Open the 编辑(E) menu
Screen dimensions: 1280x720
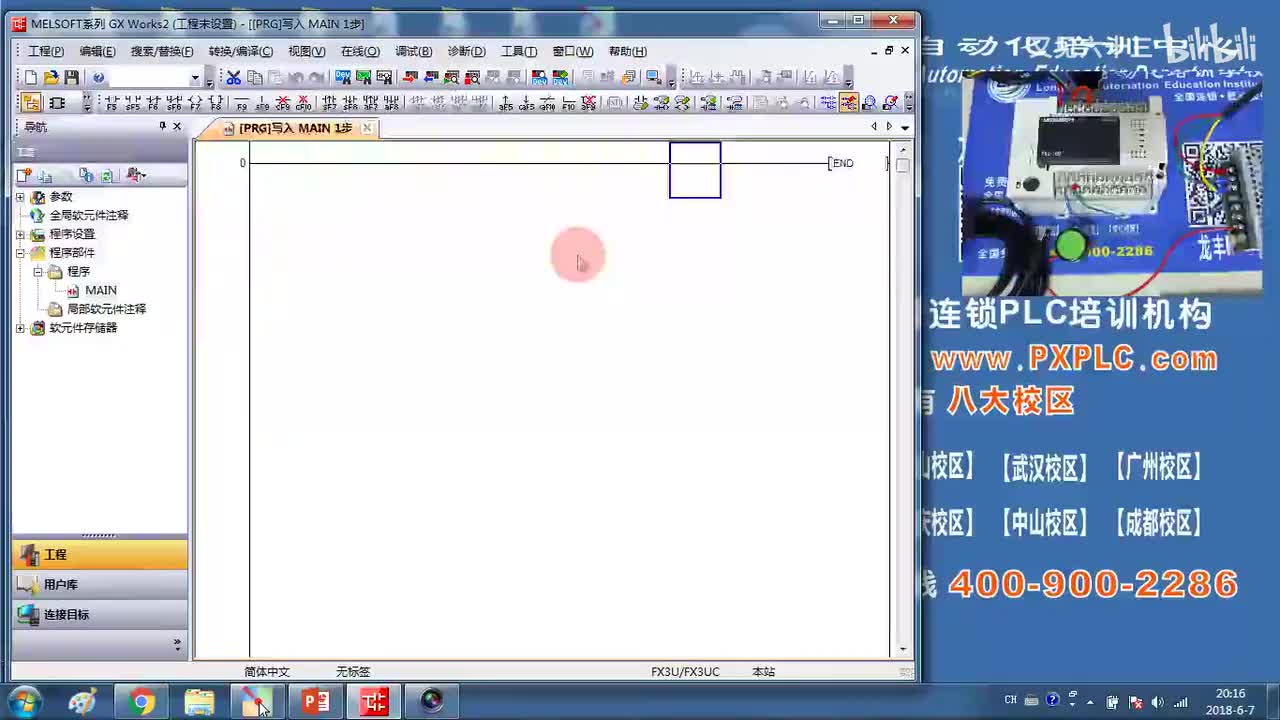98,51
